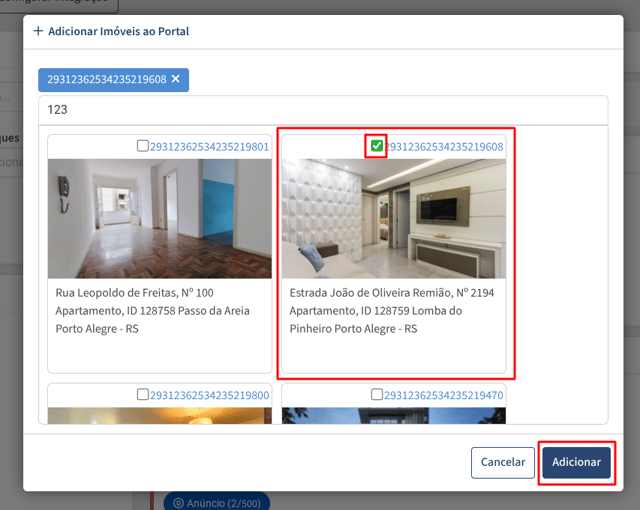Check the box for property 29312362534235219801
Screen dimensions: 640x510
[142, 146]
